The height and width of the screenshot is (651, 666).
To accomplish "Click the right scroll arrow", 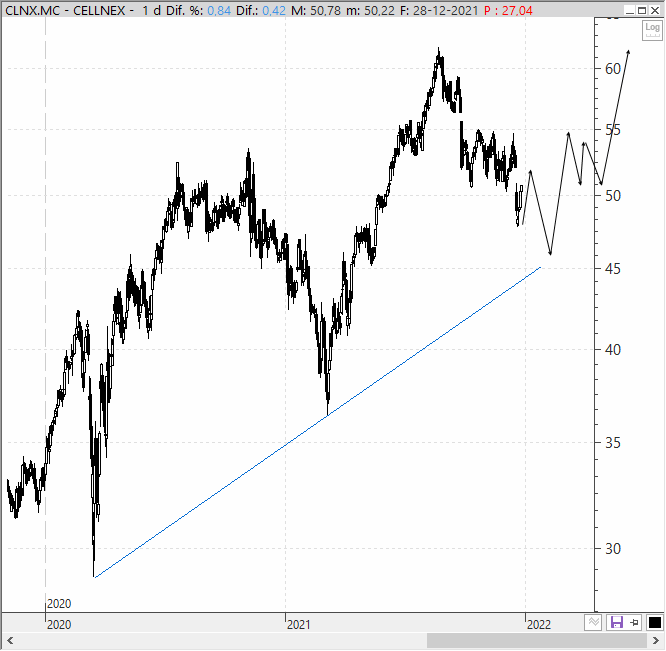I will click(656, 640).
